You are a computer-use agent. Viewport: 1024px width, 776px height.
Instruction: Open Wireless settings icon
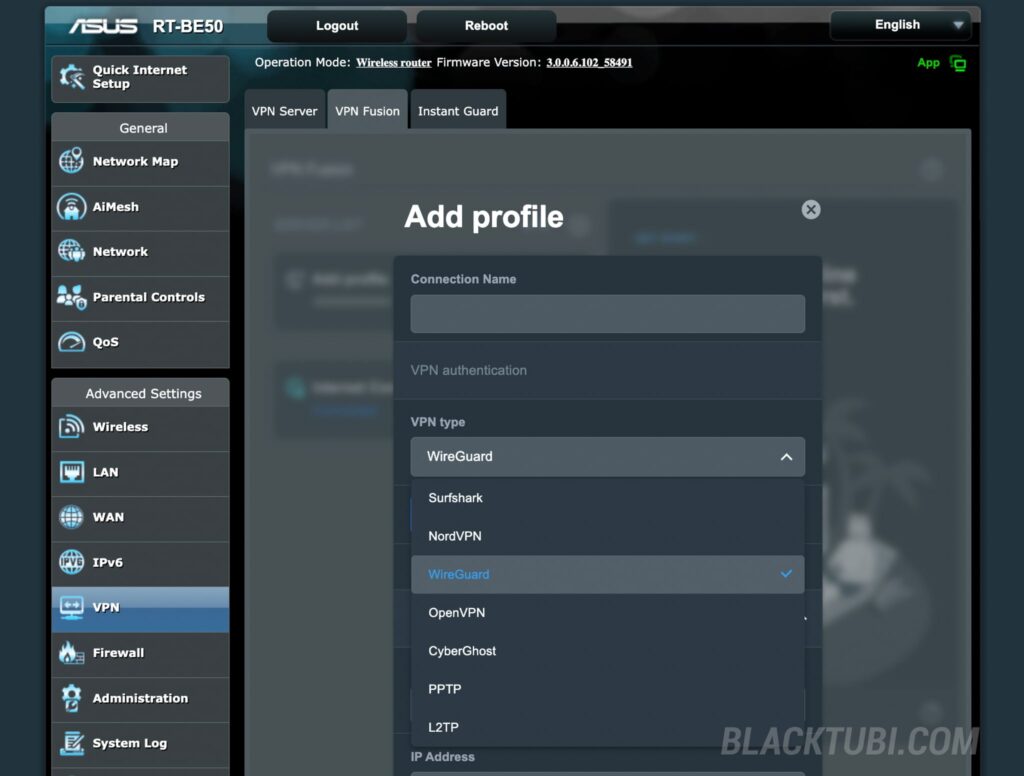point(72,427)
